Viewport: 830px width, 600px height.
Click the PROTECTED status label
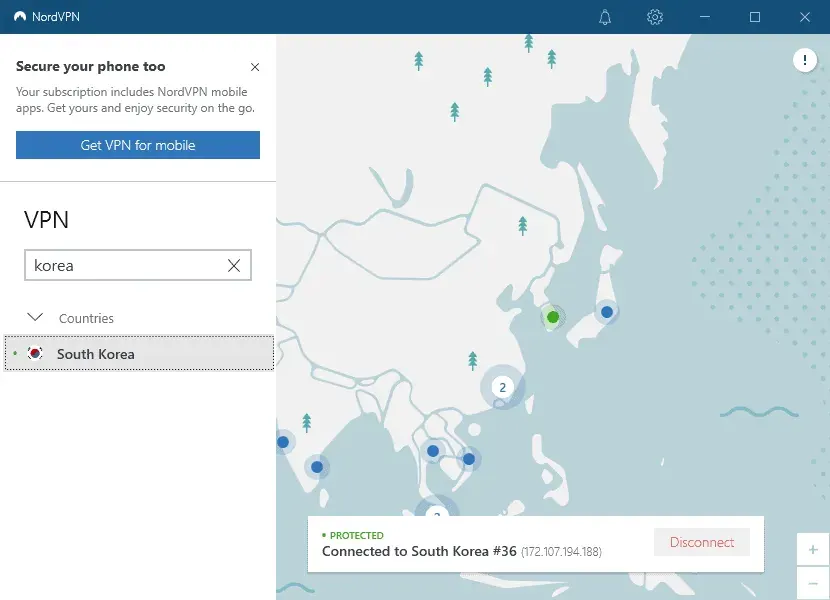click(356, 535)
